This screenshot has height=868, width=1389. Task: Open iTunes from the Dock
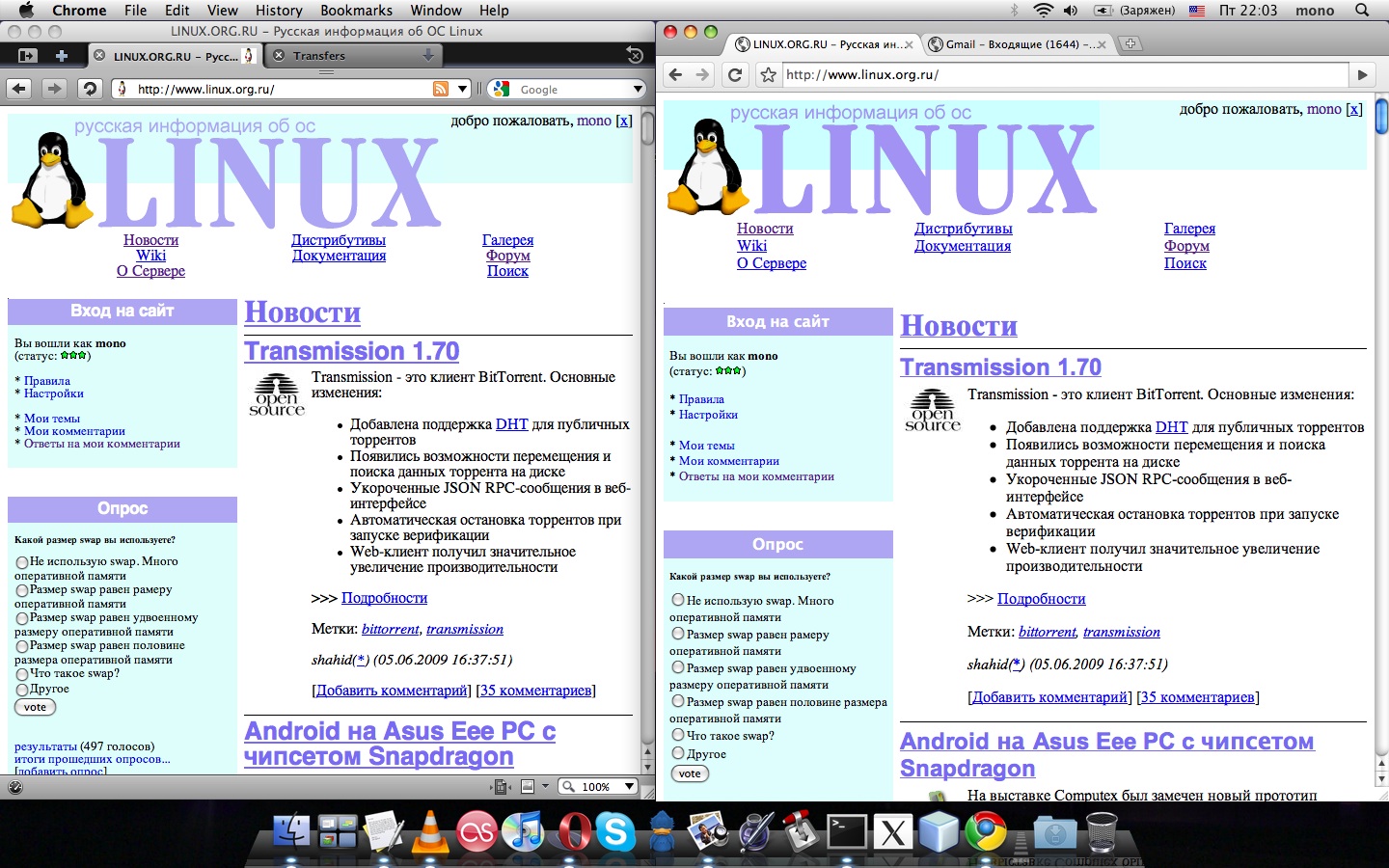click(524, 830)
